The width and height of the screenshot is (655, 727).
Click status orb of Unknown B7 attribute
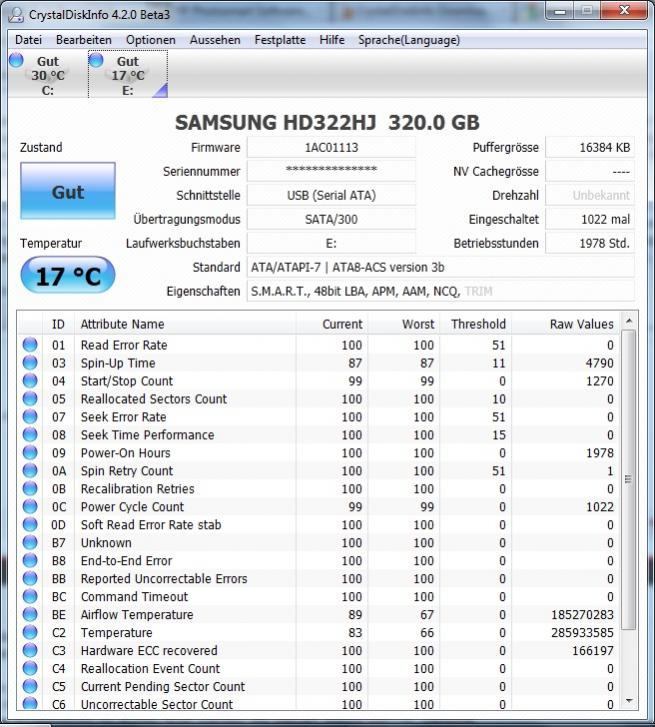[30, 542]
